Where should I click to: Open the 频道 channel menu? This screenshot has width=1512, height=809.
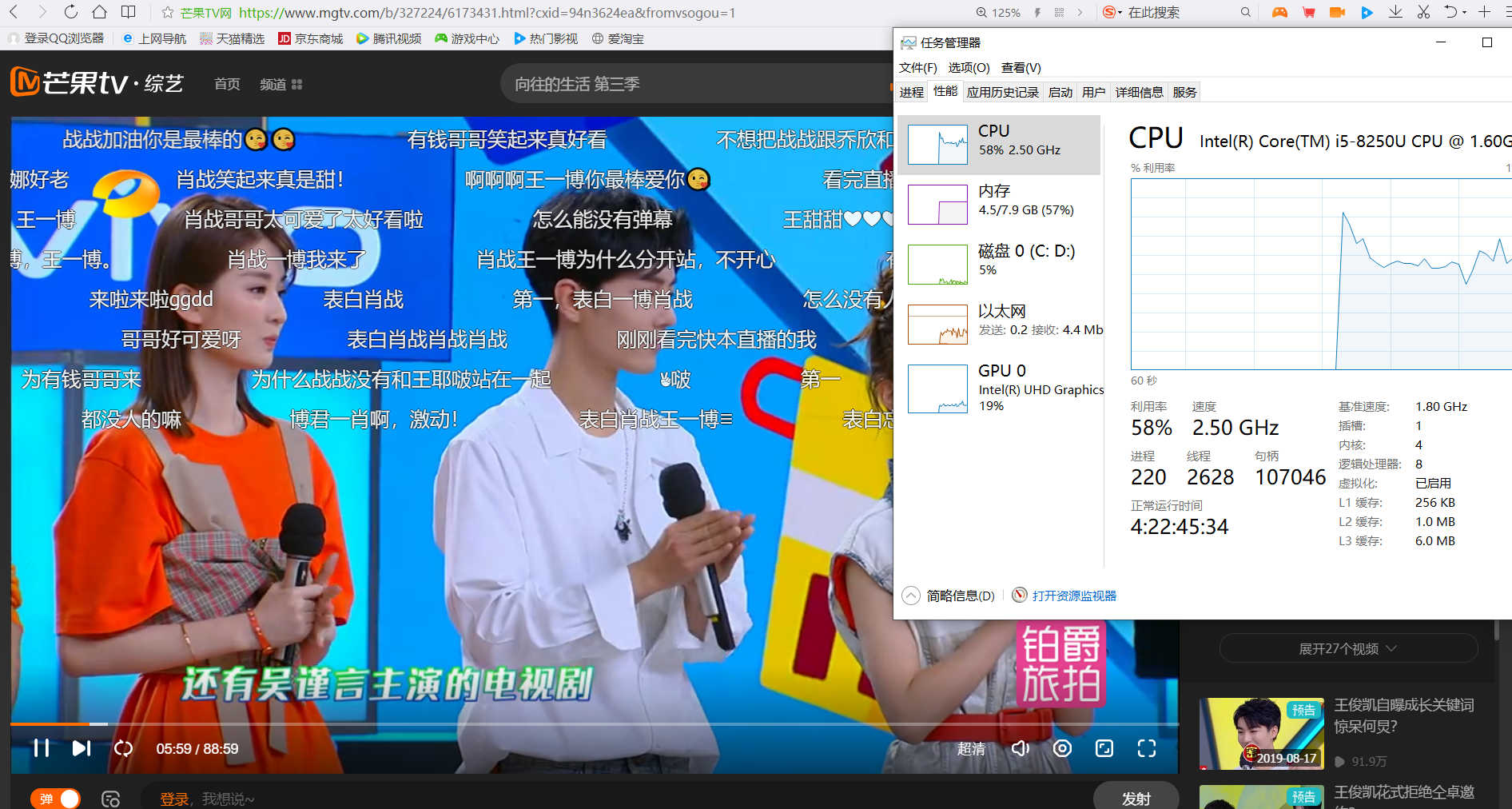(281, 84)
